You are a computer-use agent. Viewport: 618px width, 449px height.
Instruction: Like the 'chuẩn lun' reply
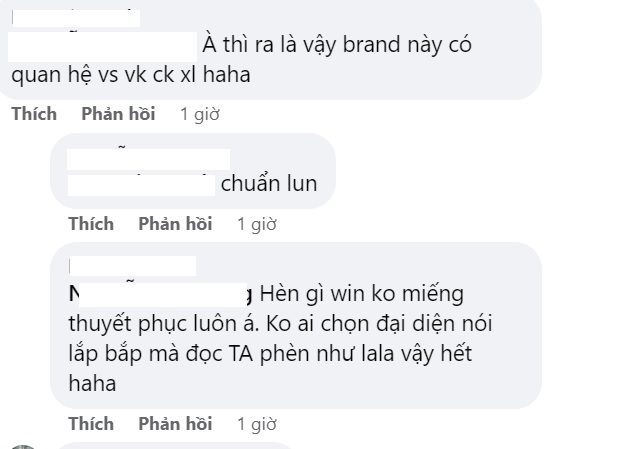point(91,224)
